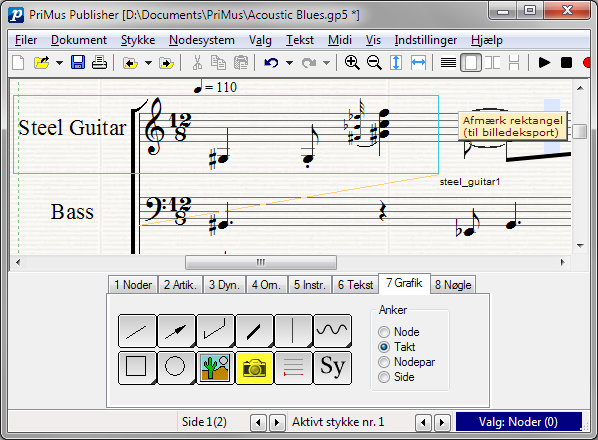
Task: Set the anchor to Takt
Action: coord(396,347)
